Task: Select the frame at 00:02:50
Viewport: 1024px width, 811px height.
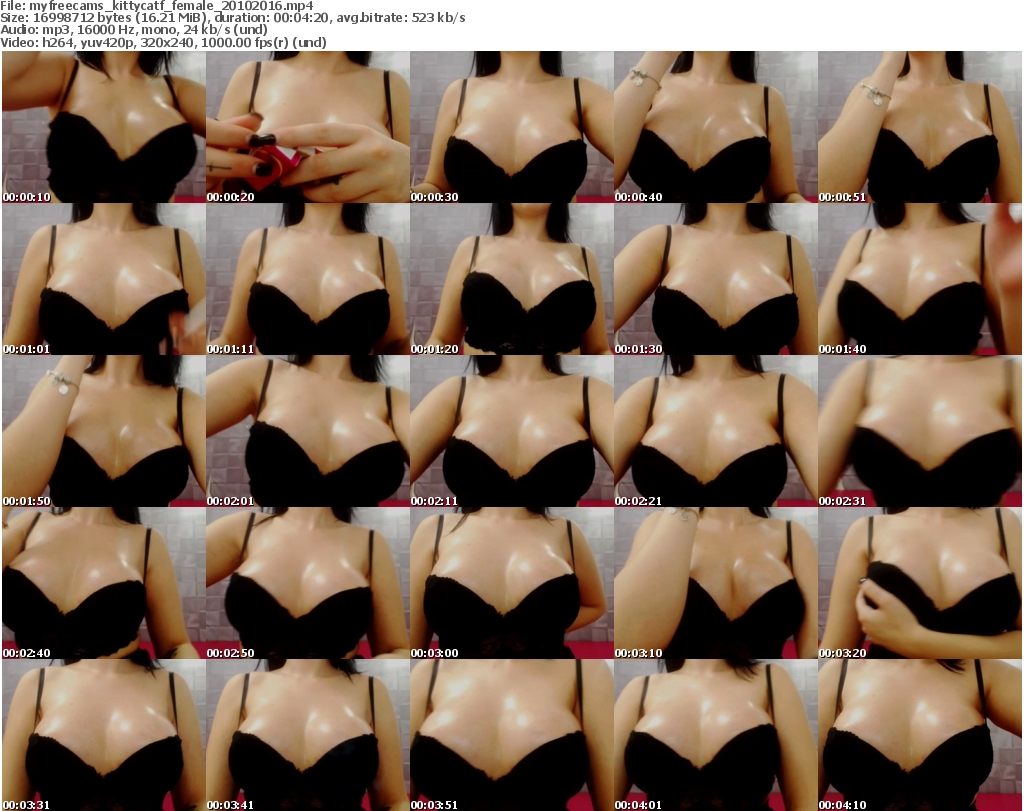Action: point(308,583)
